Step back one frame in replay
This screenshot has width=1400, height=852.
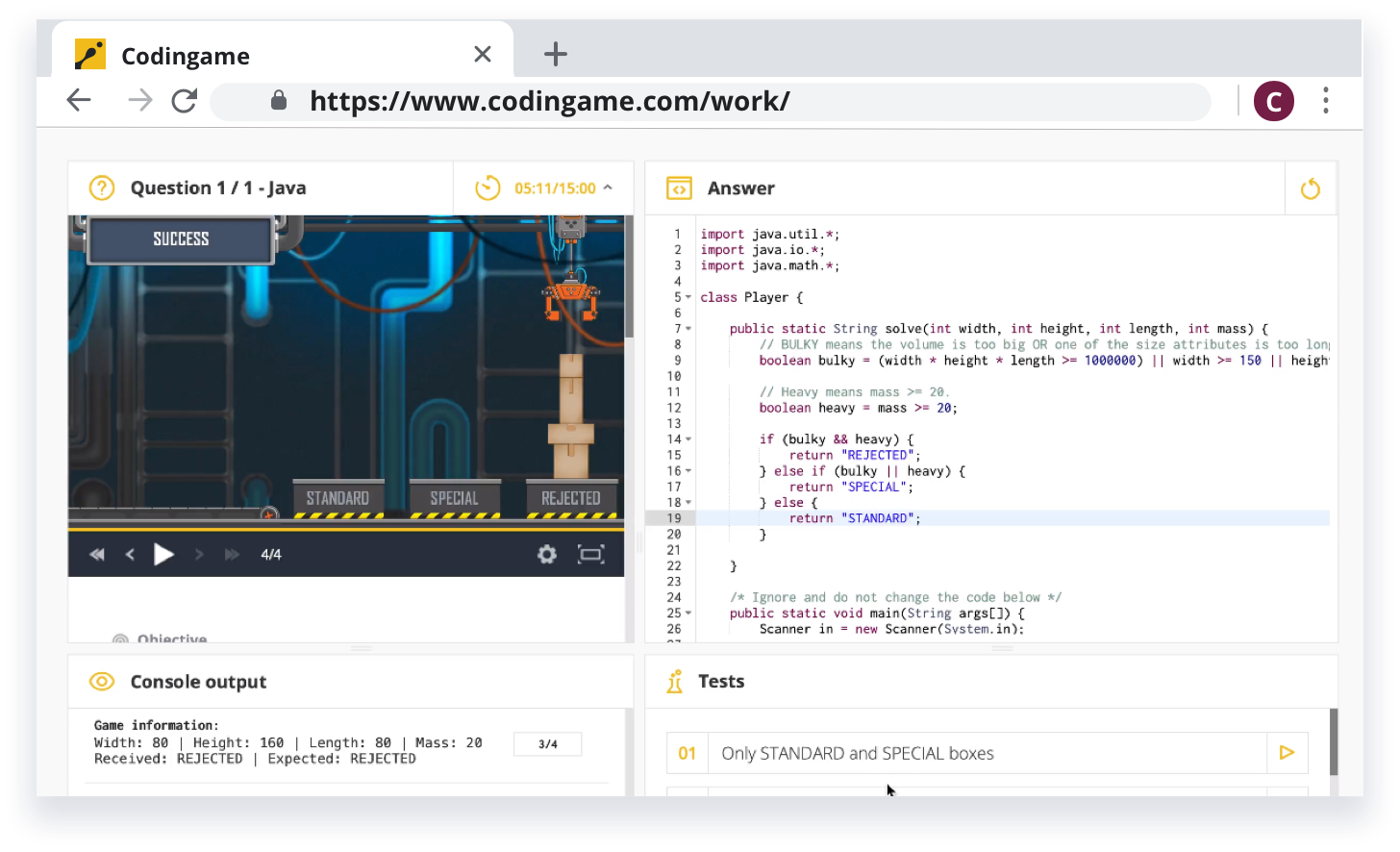130,554
